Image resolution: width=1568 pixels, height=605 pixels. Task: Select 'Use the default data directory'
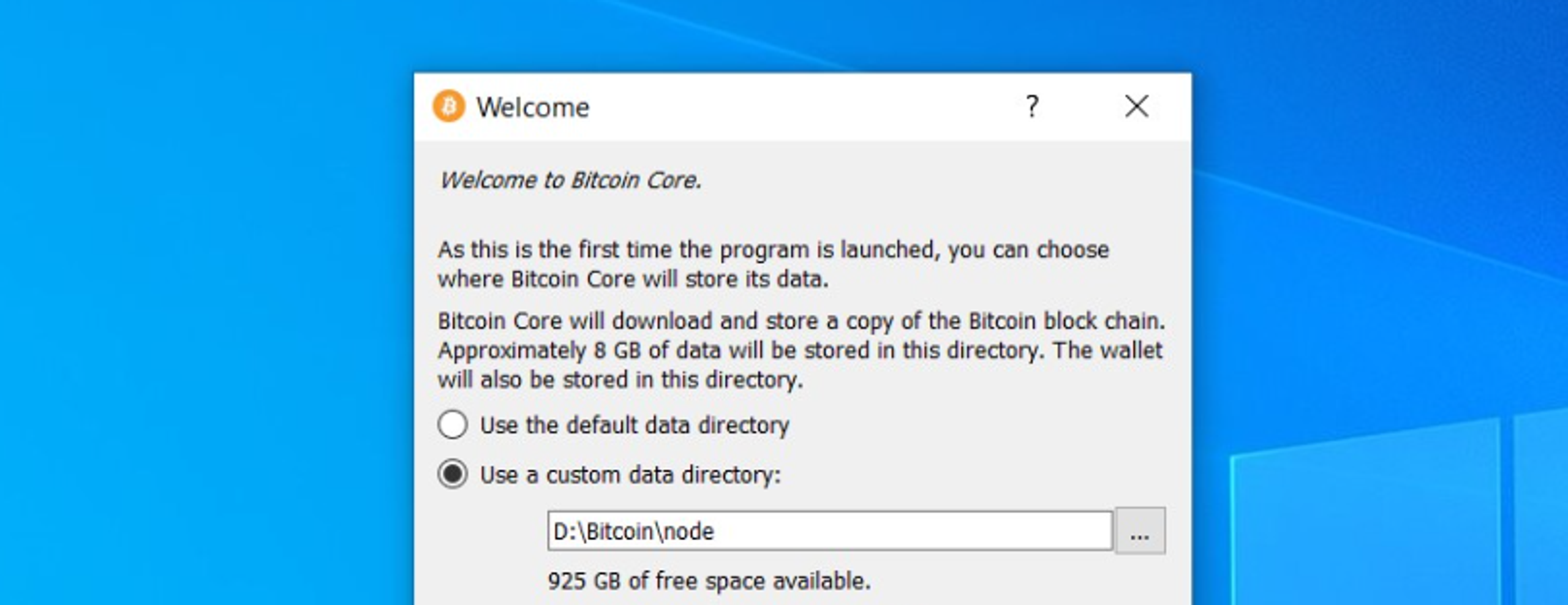tap(613, 425)
